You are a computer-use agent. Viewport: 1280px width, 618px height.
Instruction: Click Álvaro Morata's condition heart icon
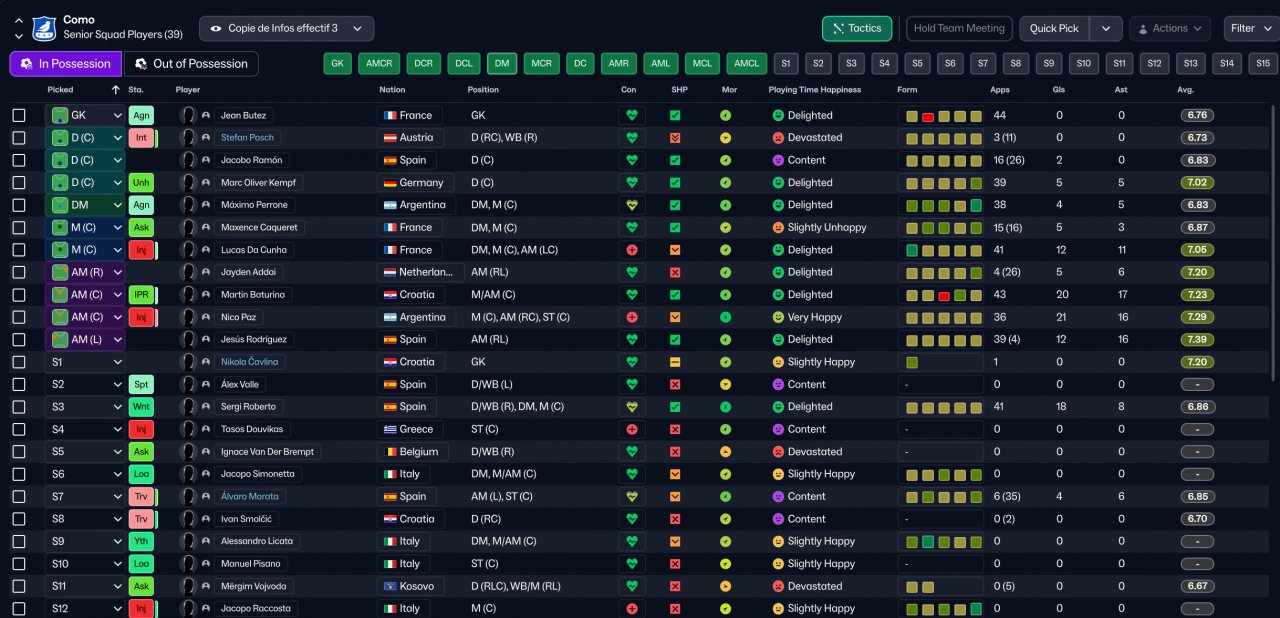pos(631,496)
